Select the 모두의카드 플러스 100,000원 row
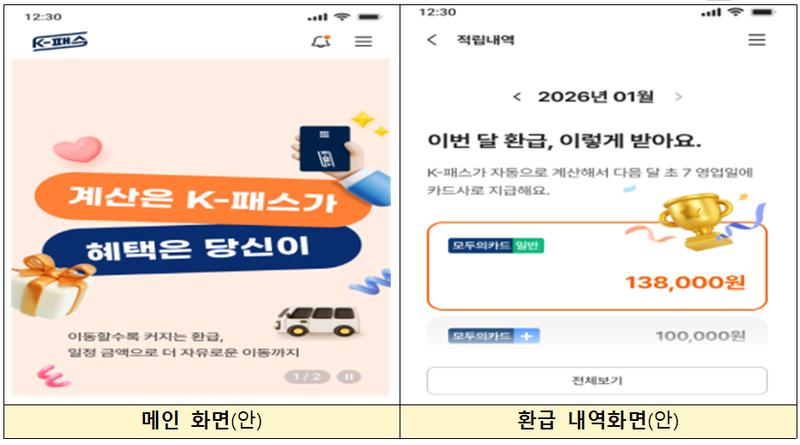The image size is (800, 445). click(597, 335)
